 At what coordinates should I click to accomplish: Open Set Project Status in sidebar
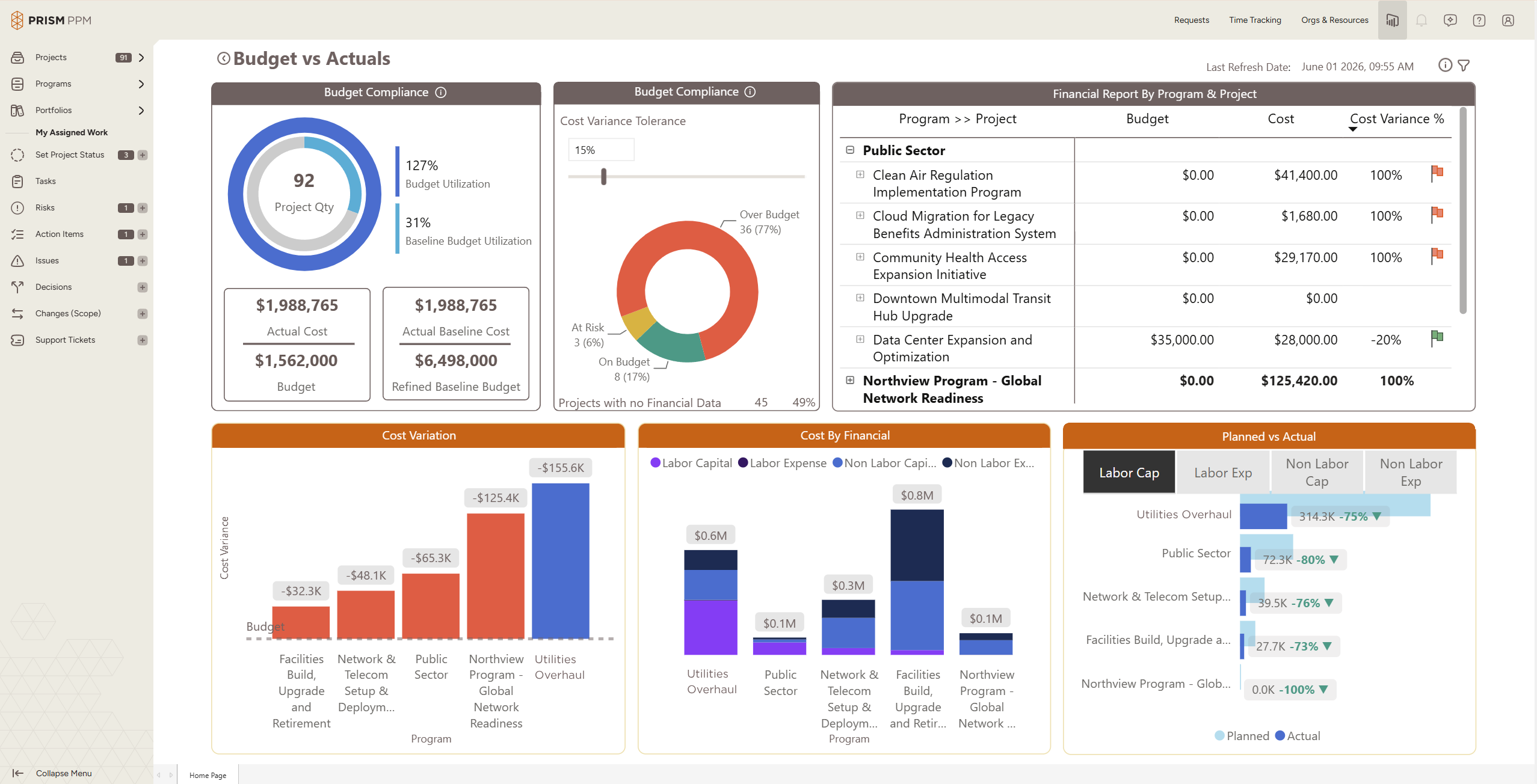(70, 155)
